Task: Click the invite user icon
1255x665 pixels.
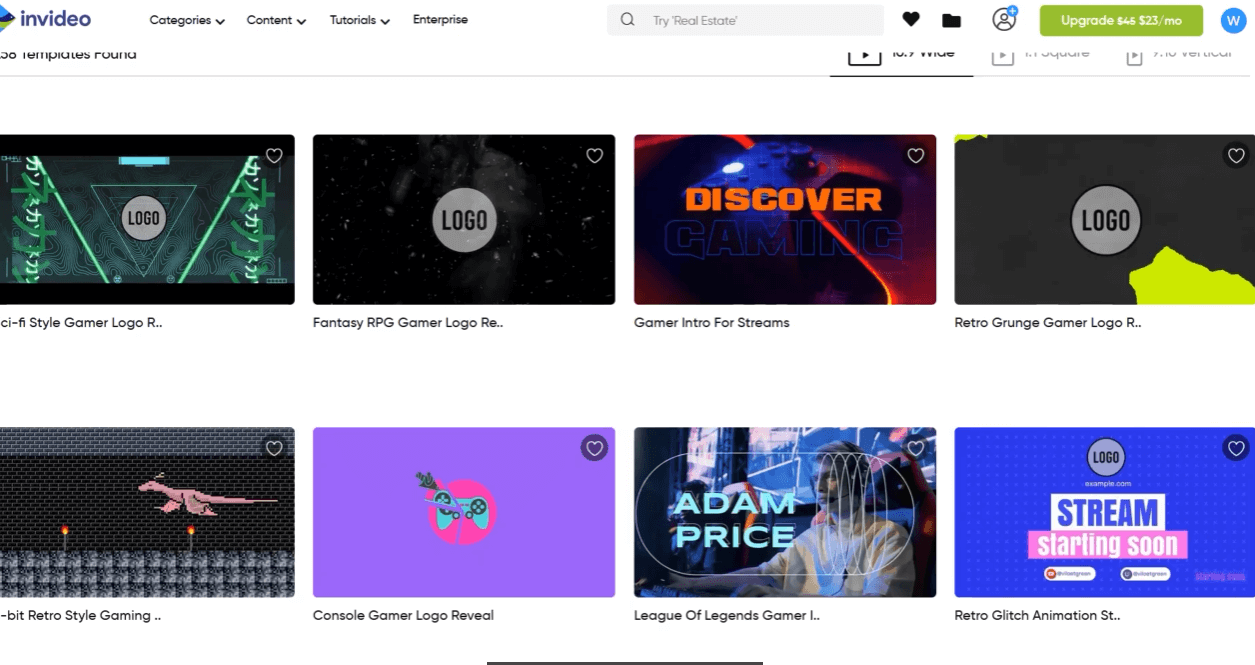Action: coord(1004,19)
